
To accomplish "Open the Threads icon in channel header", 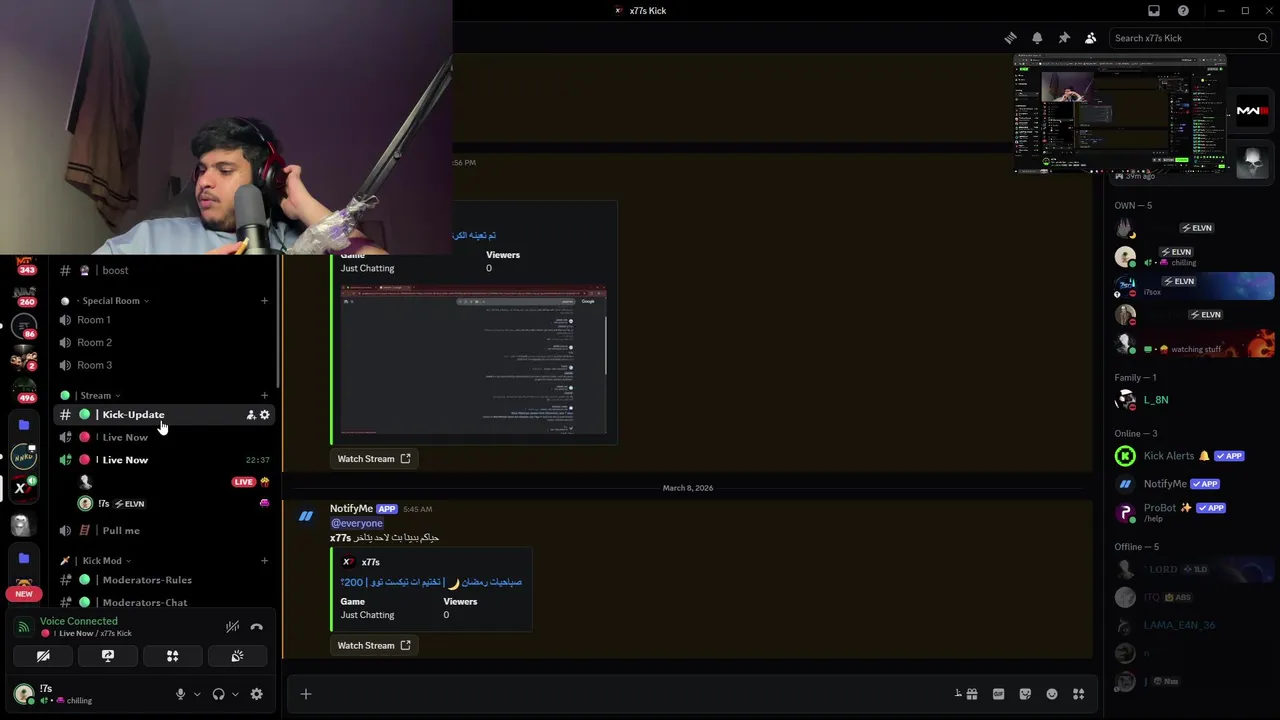I will pos(1010,38).
